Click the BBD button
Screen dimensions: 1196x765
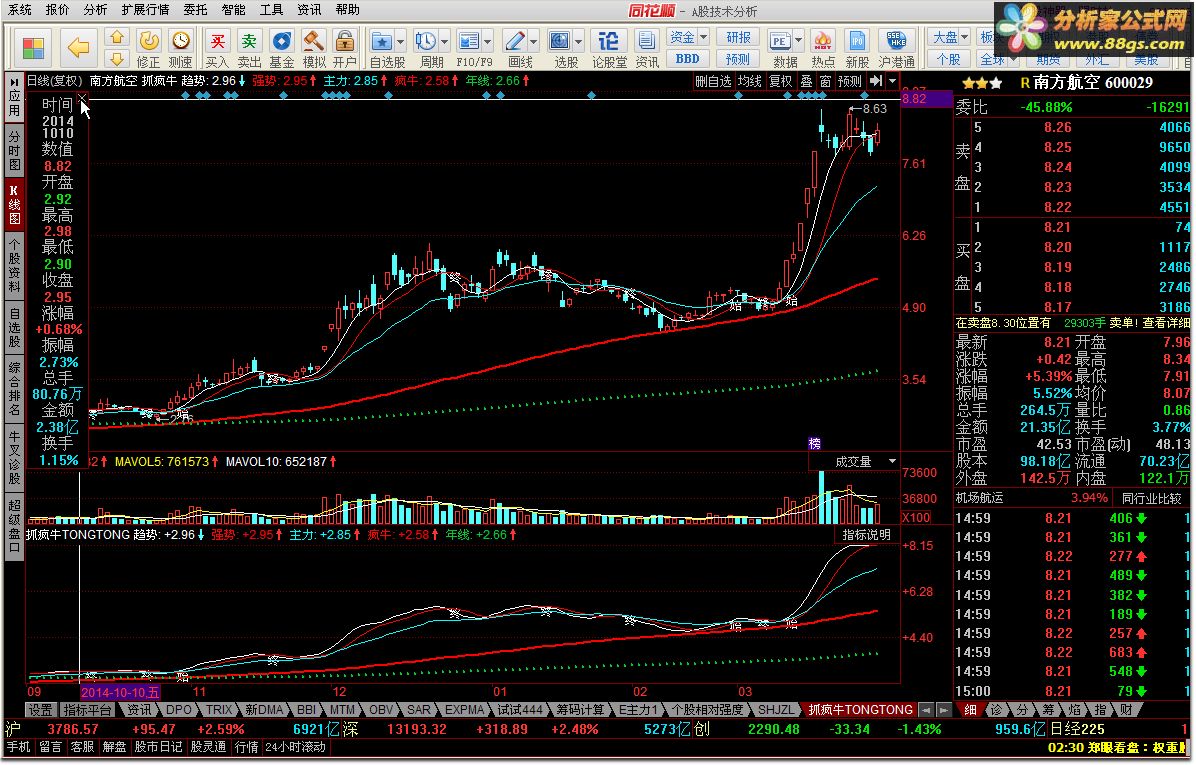click(x=688, y=59)
